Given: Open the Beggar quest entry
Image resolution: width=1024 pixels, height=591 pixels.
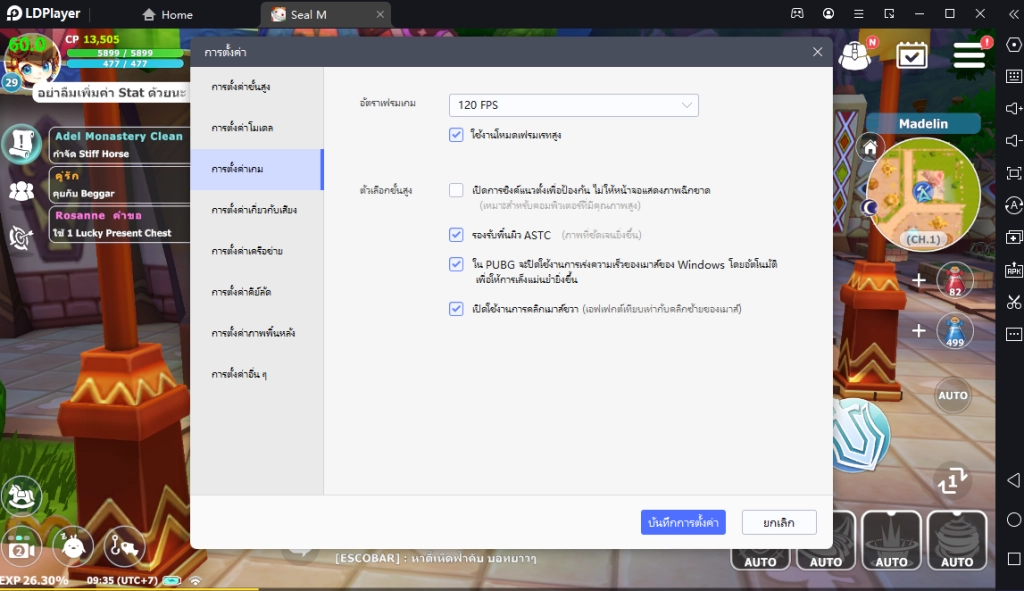Looking at the screenshot, I should (x=120, y=184).
